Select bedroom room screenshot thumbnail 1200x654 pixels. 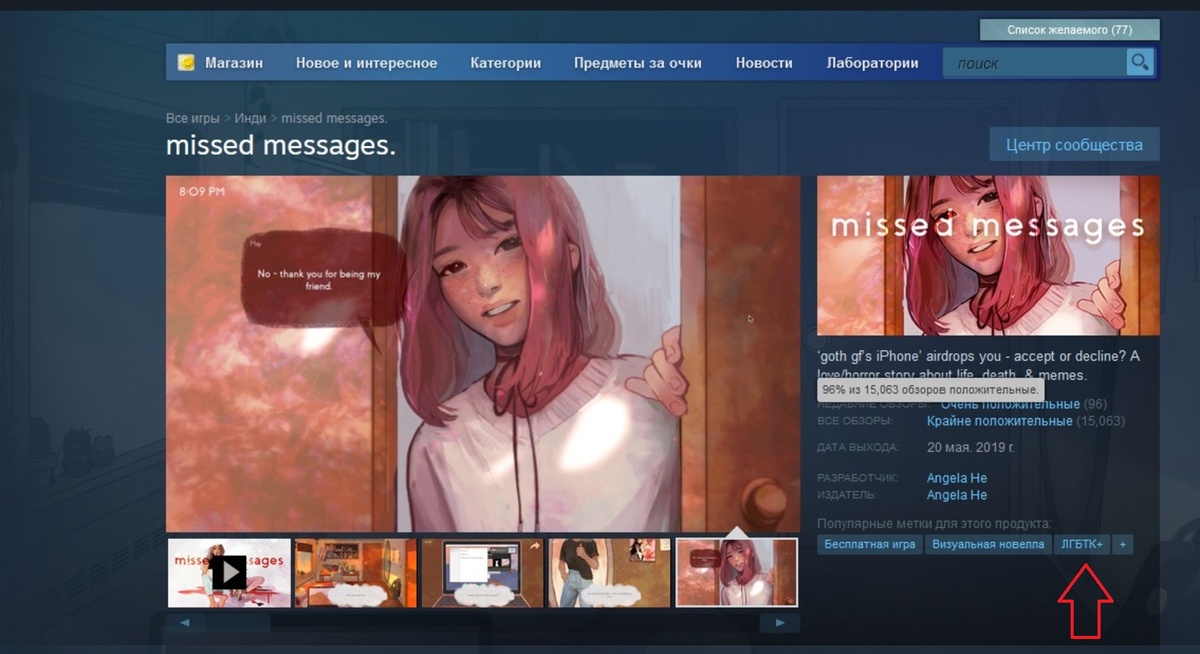click(356, 573)
